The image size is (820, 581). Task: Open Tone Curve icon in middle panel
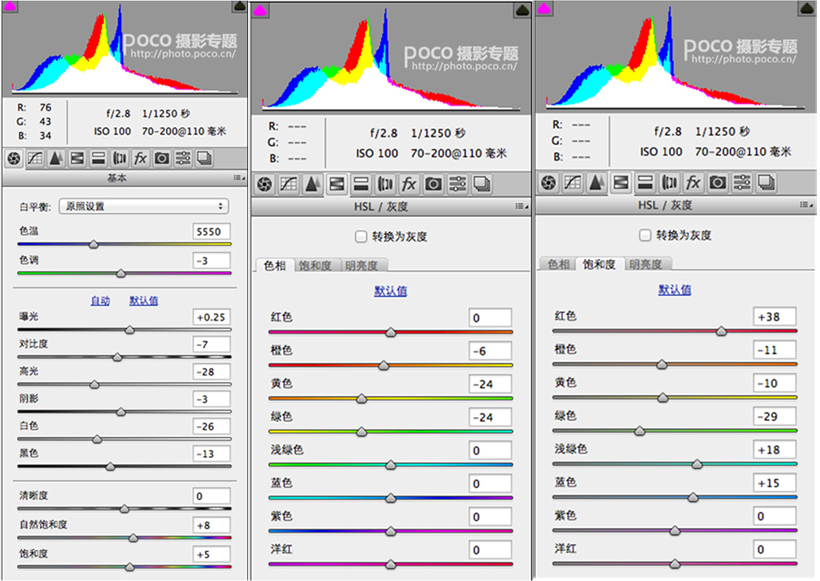point(289,184)
